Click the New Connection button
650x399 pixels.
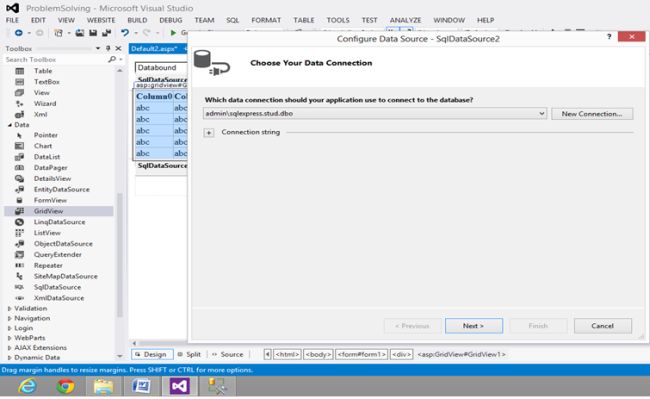pyautogui.click(x=592, y=114)
